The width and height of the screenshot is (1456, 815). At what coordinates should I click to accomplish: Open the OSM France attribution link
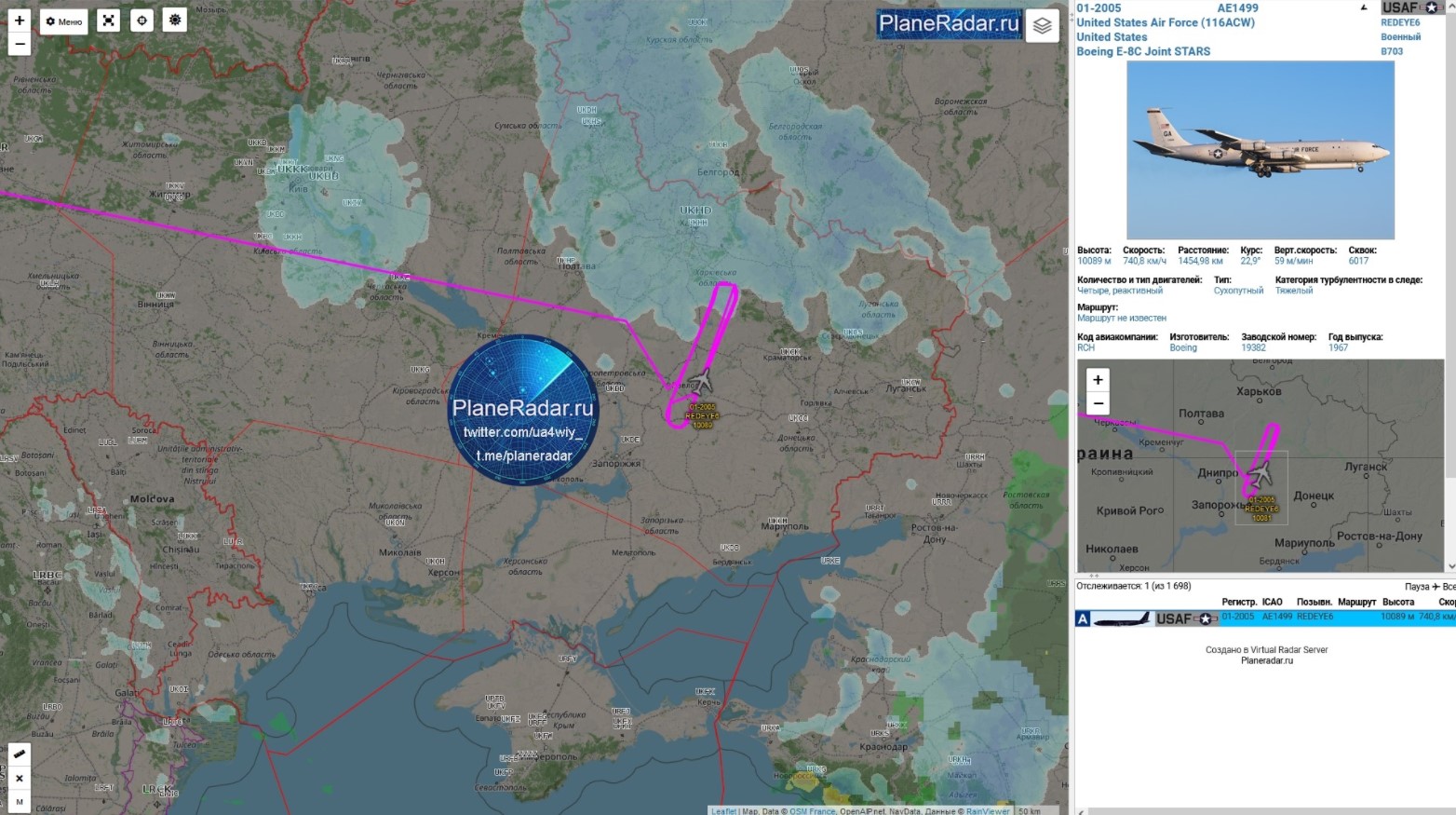point(813,810)
